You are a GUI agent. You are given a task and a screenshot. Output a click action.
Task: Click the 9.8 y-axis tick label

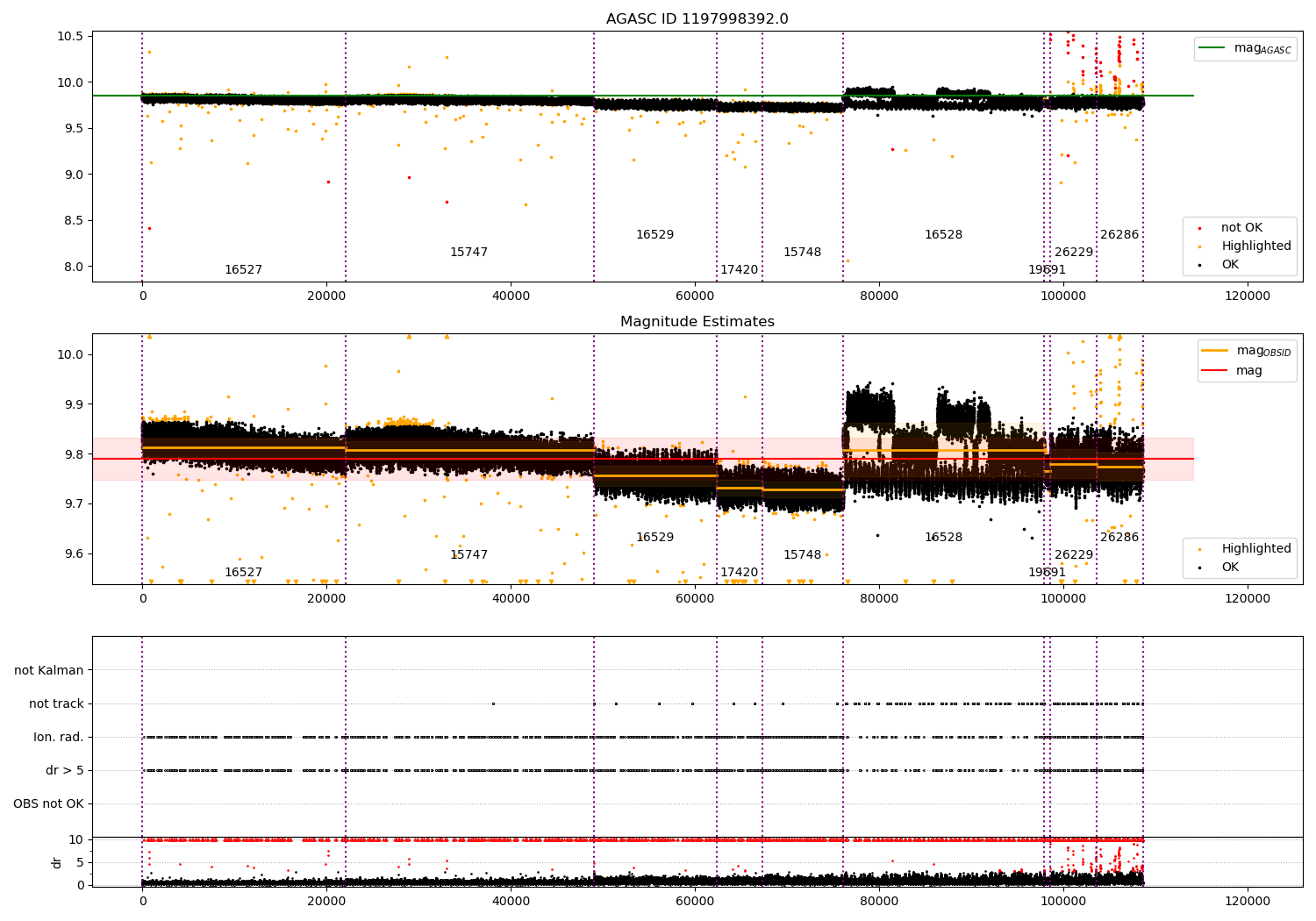click(73, 454)
